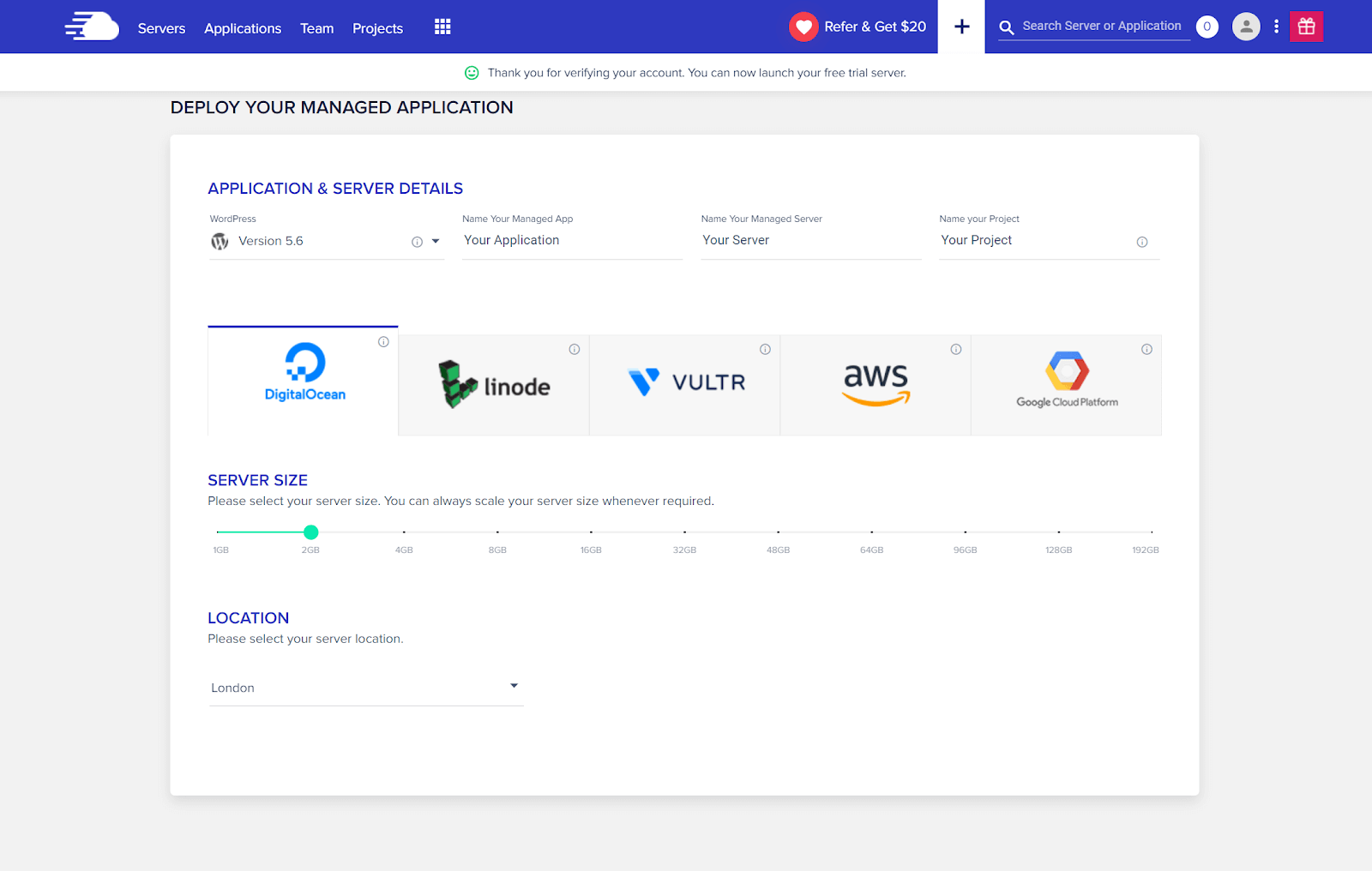1372x871 pixels.
Task: Show info for WordPress version
Action: coord(417,242)
